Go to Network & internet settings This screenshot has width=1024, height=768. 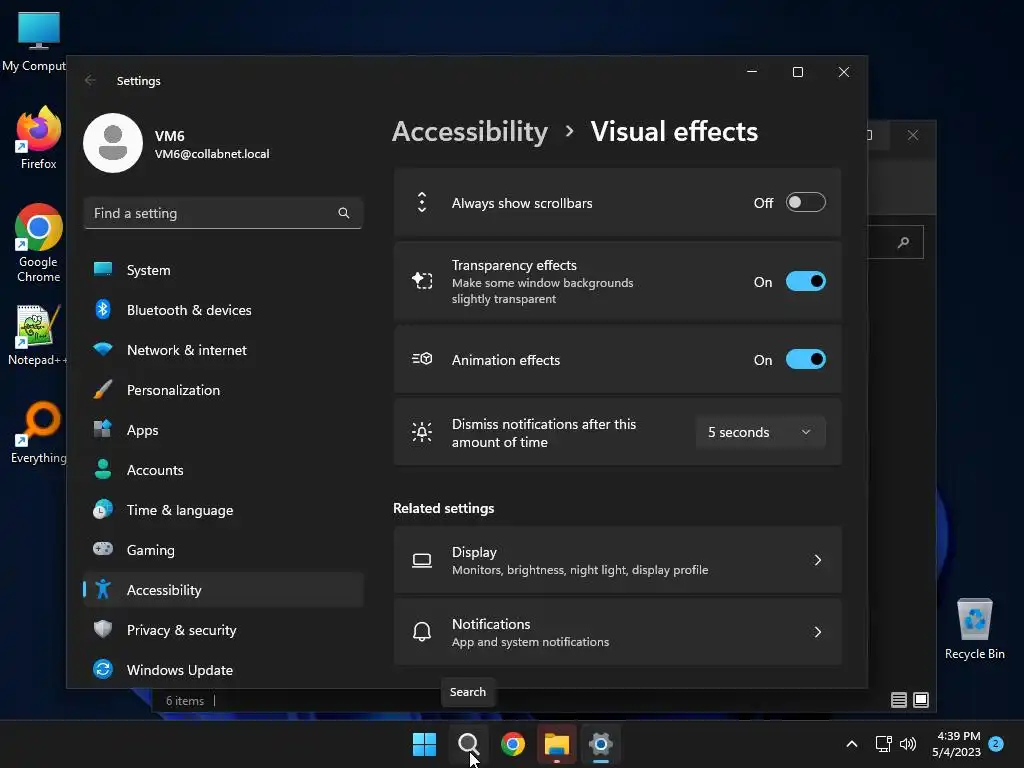223,350
